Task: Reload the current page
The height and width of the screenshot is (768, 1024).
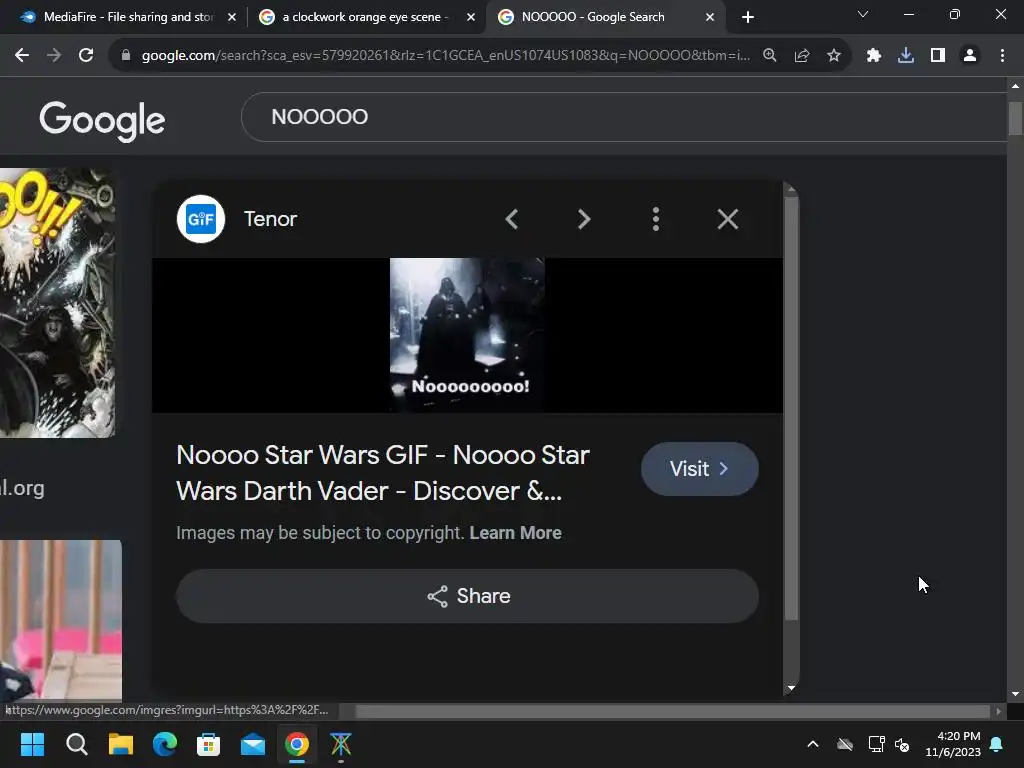Action: pyautogui.click(x=86, y=56)
